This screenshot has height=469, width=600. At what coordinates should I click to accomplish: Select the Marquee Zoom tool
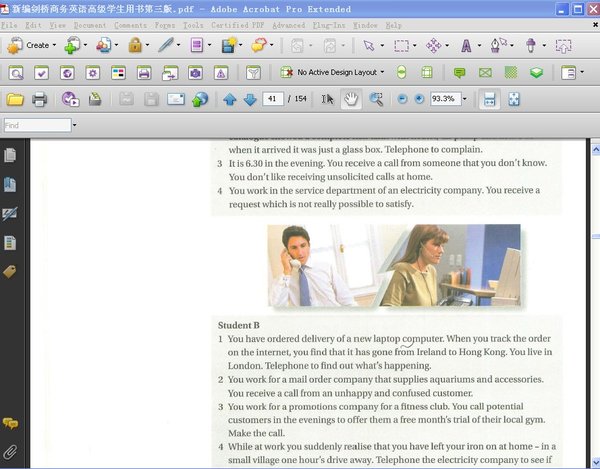click(x=376, y=99)
